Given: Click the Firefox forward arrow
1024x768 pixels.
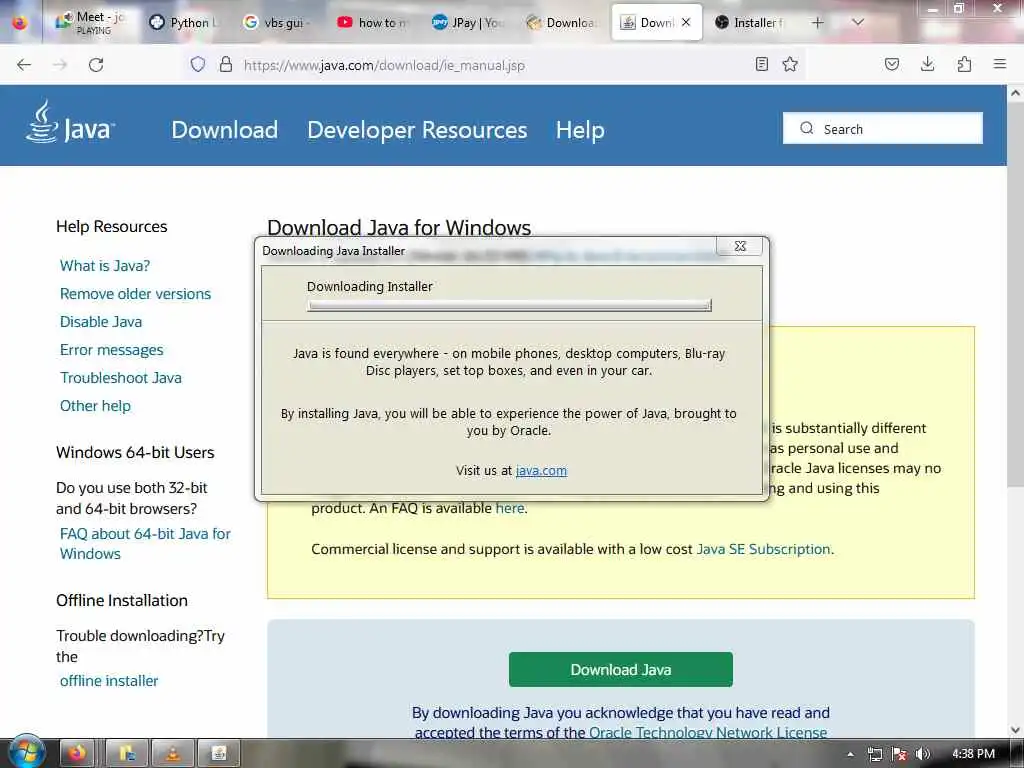Looking at the screenshot, I should click(60, 65).
